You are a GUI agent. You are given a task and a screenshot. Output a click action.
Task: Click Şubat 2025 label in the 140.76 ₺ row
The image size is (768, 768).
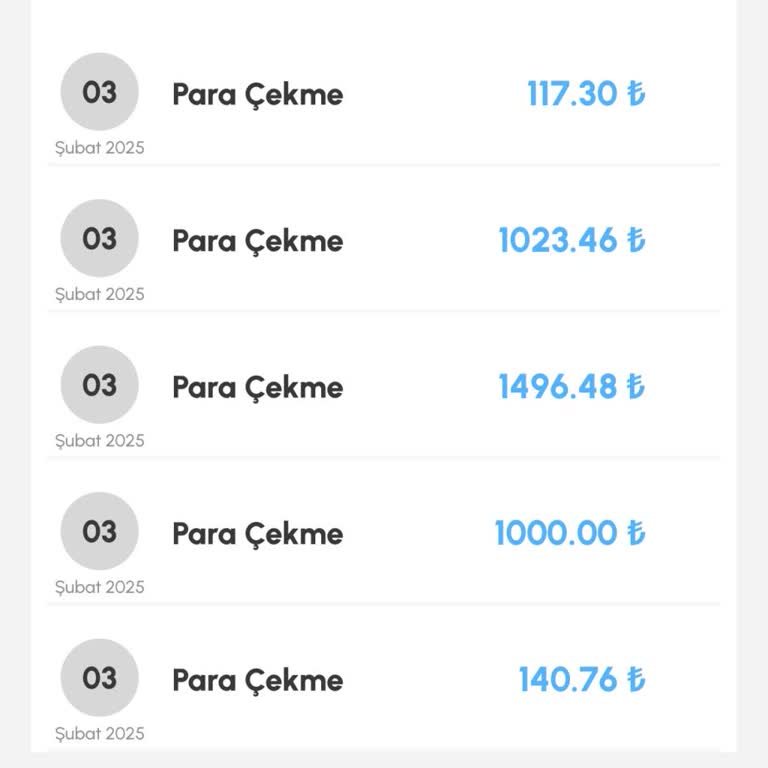99,734
